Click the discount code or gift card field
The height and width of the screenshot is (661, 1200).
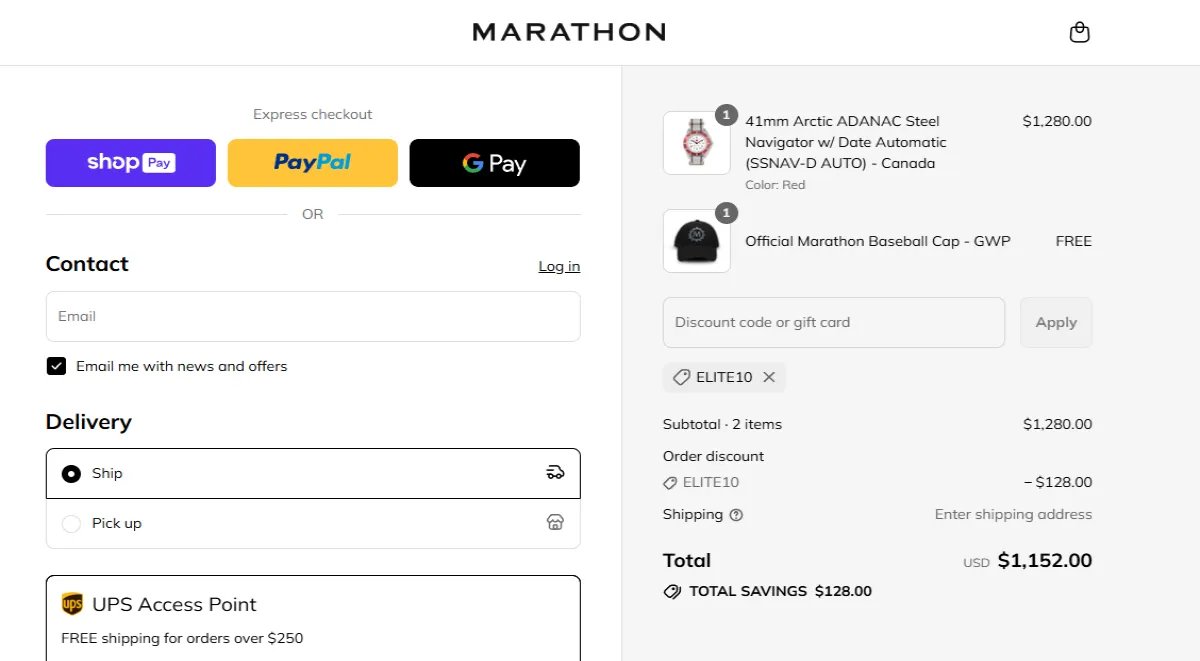(x=833, y=322)
